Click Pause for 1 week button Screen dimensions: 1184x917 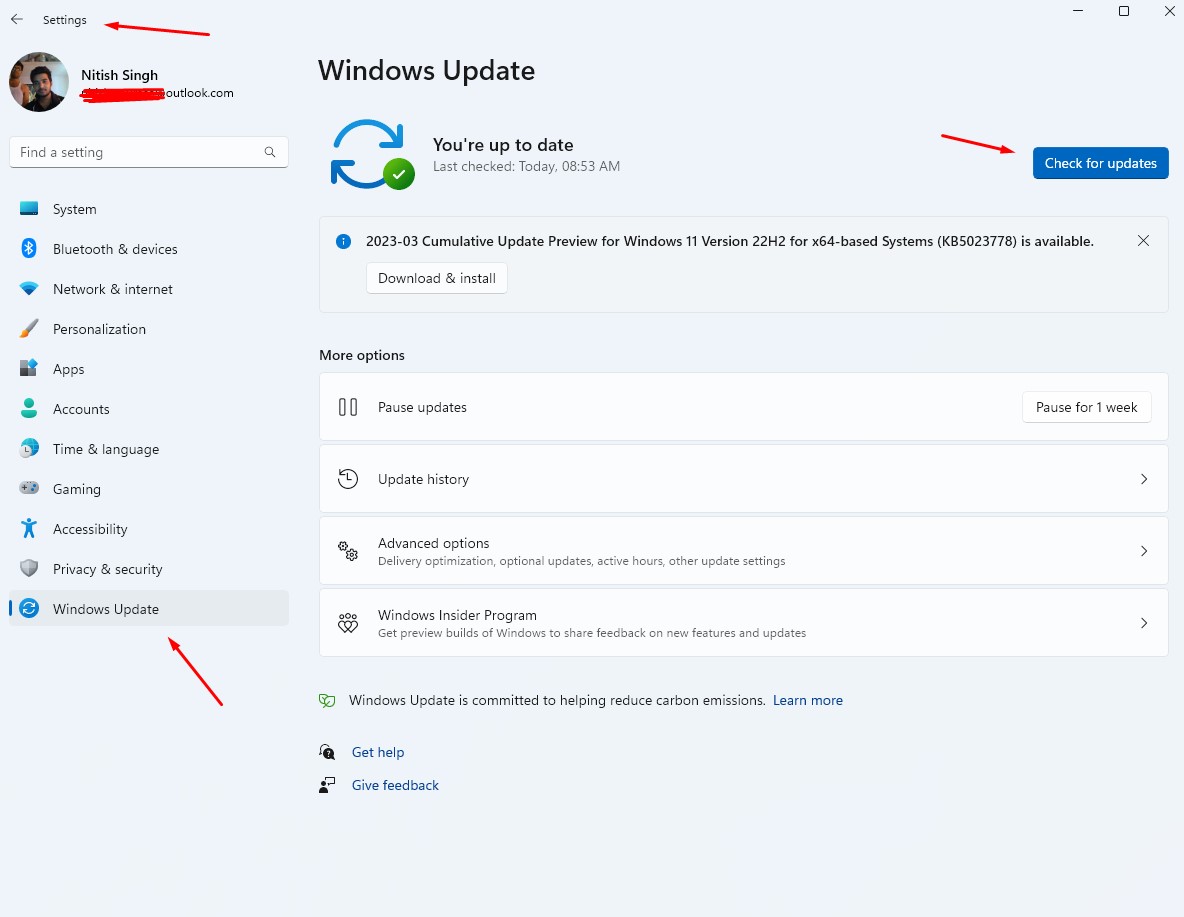pyautogui.click(x=1086, y=407)
